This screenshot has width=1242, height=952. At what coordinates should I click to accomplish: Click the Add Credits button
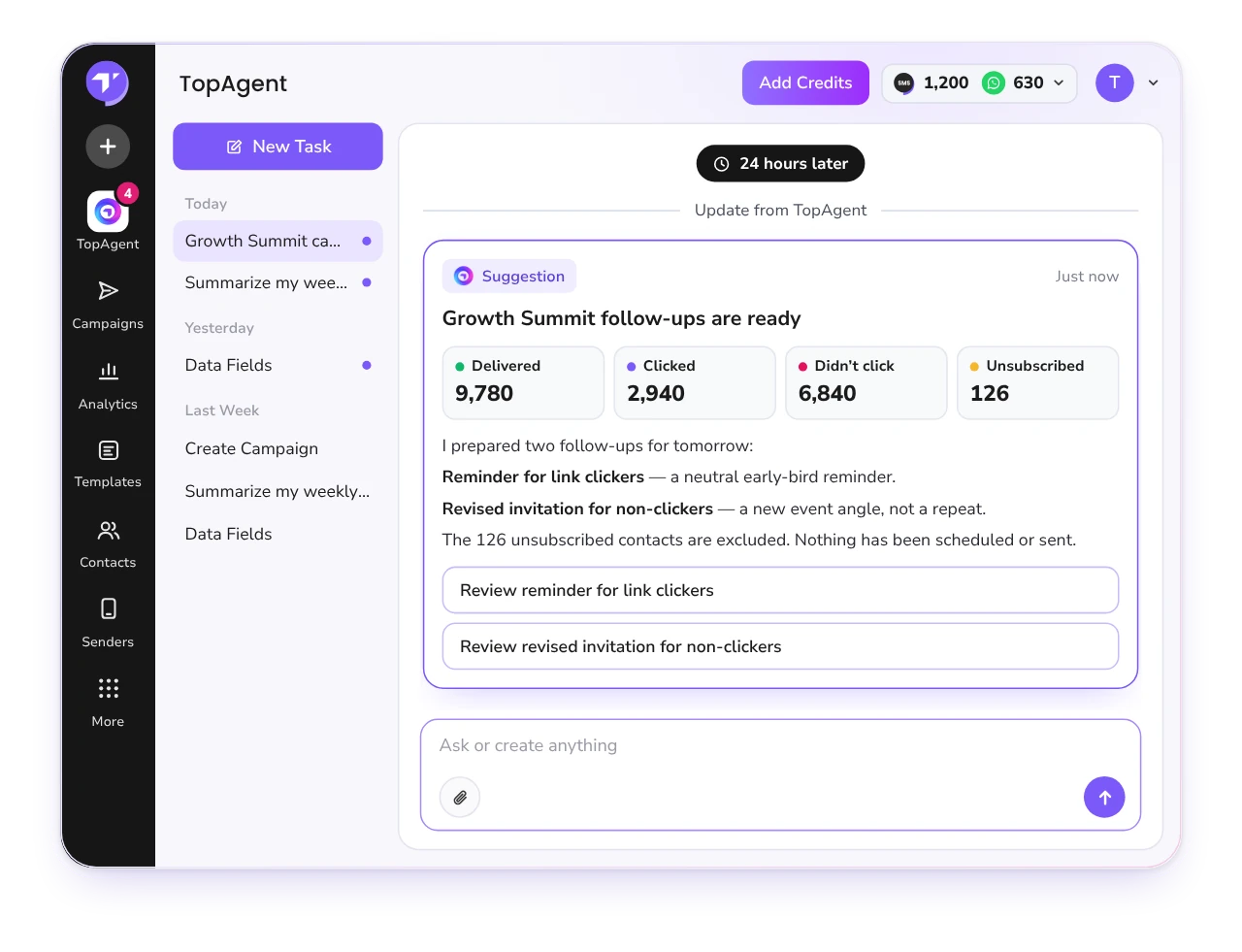(x=805, y=83)
